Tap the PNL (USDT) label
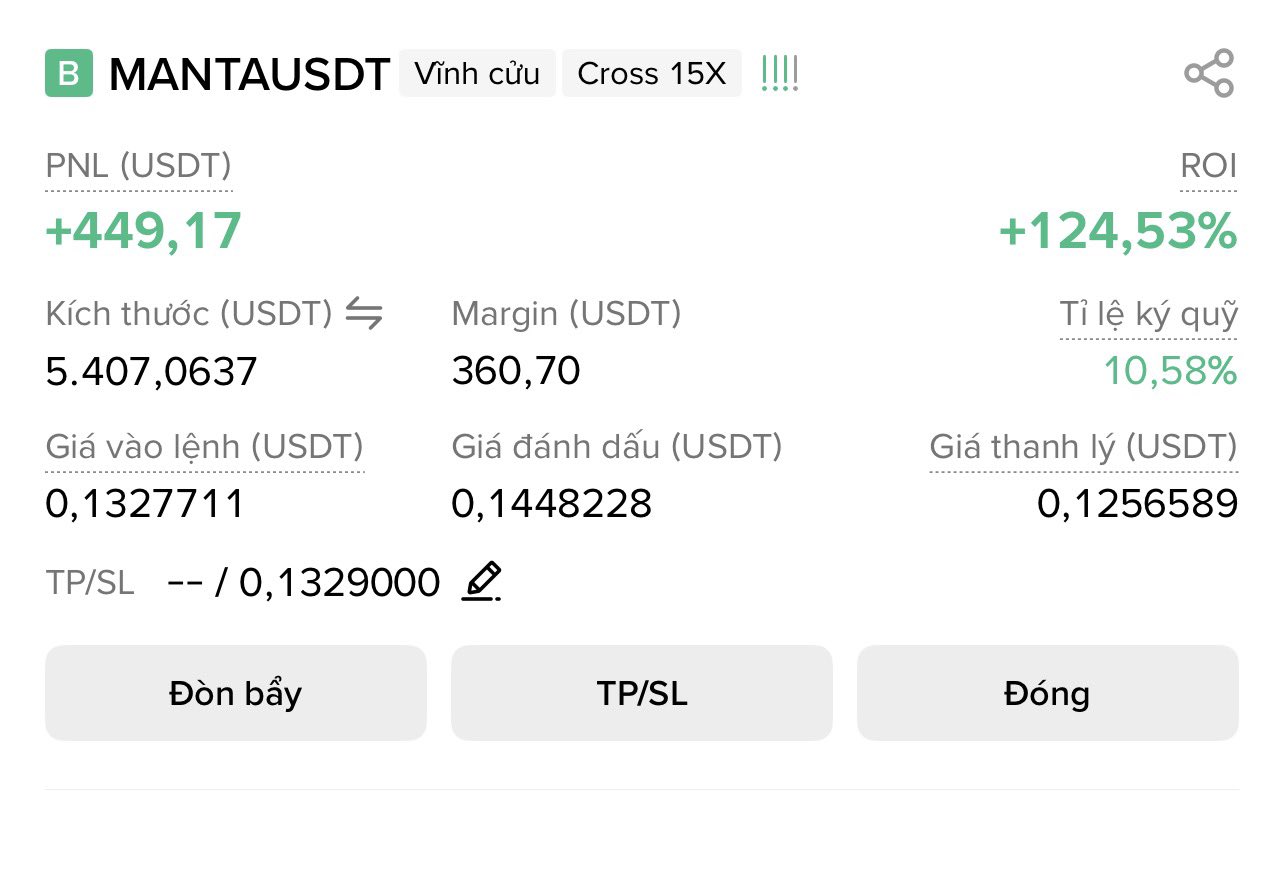This screenshot has height=874, width=1273. pyautogui.click(x=138, y=166)
